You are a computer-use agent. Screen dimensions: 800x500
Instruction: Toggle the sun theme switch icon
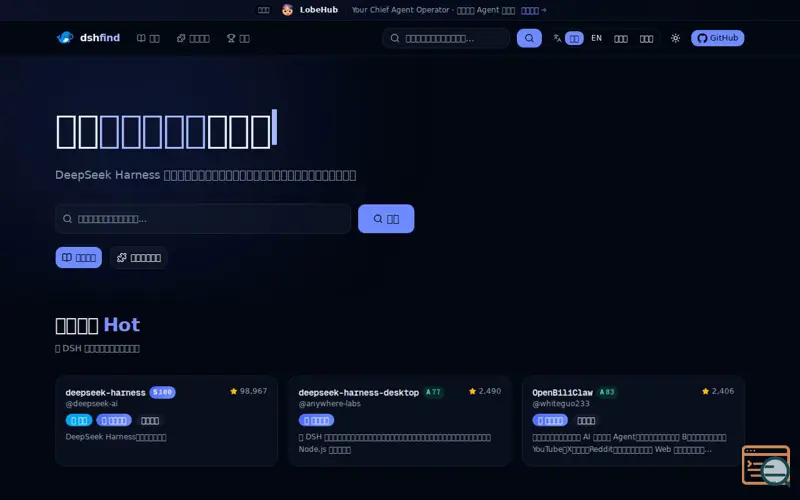(x=676, y=38)
